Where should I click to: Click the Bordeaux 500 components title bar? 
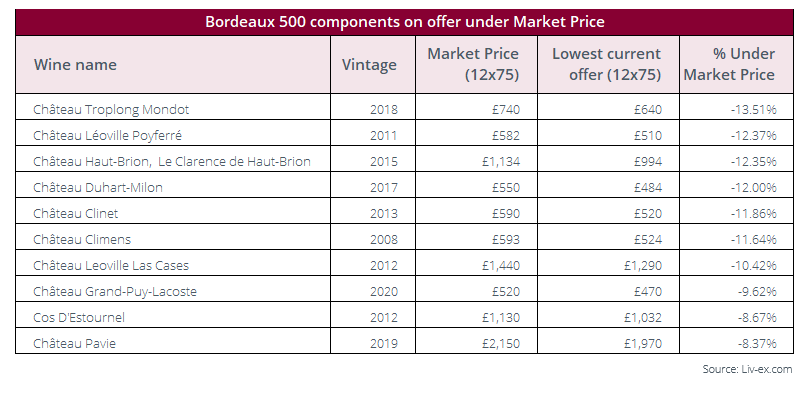click(x=404, y=22)
